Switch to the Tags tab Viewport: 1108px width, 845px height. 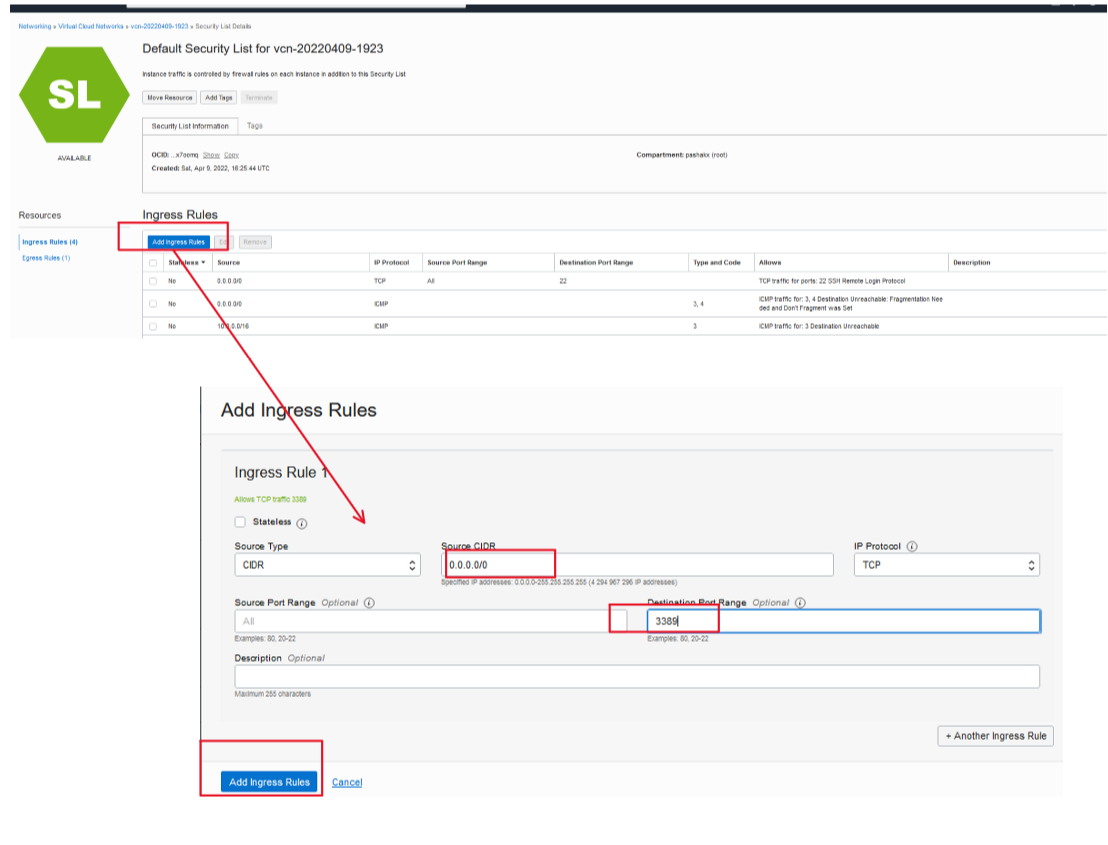pos(255,126)
